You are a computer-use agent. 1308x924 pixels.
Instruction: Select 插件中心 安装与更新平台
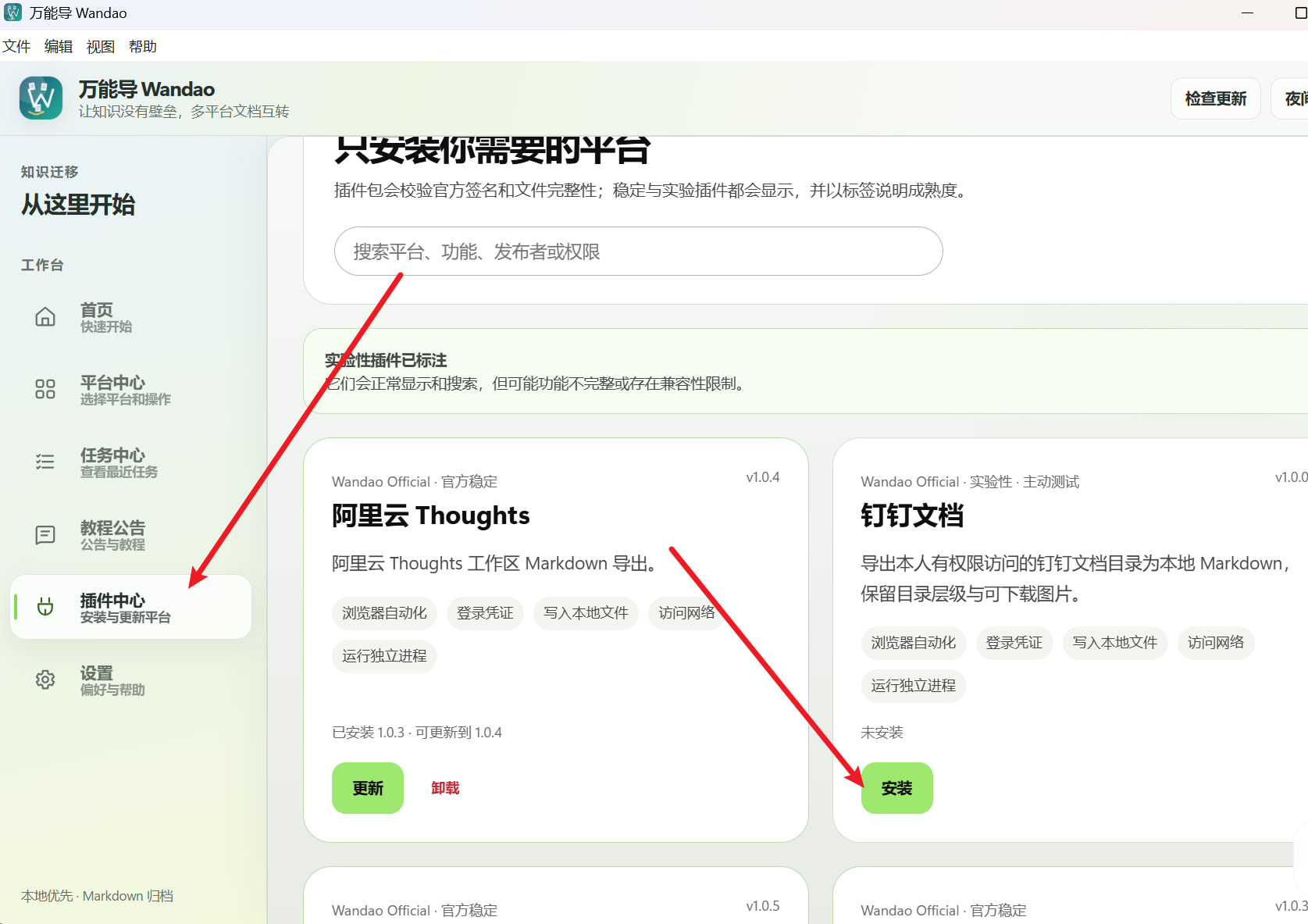pos(130,607)
